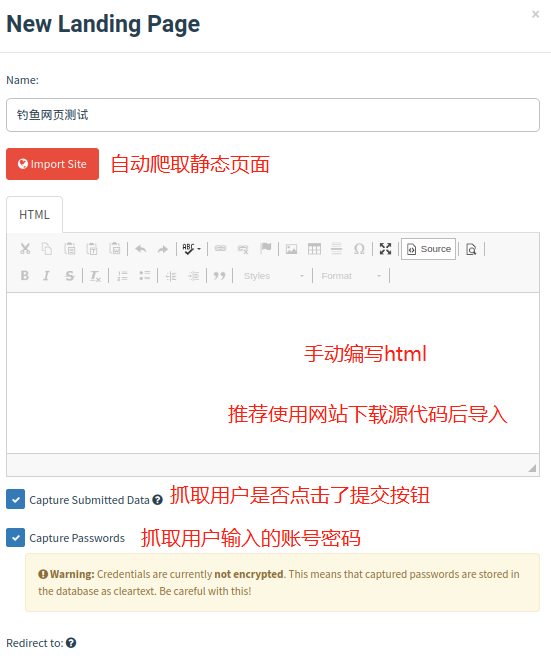Screen dimensions: 551x658
Task: Open the spell check ABC dropdown
Action: click(192, 249)
